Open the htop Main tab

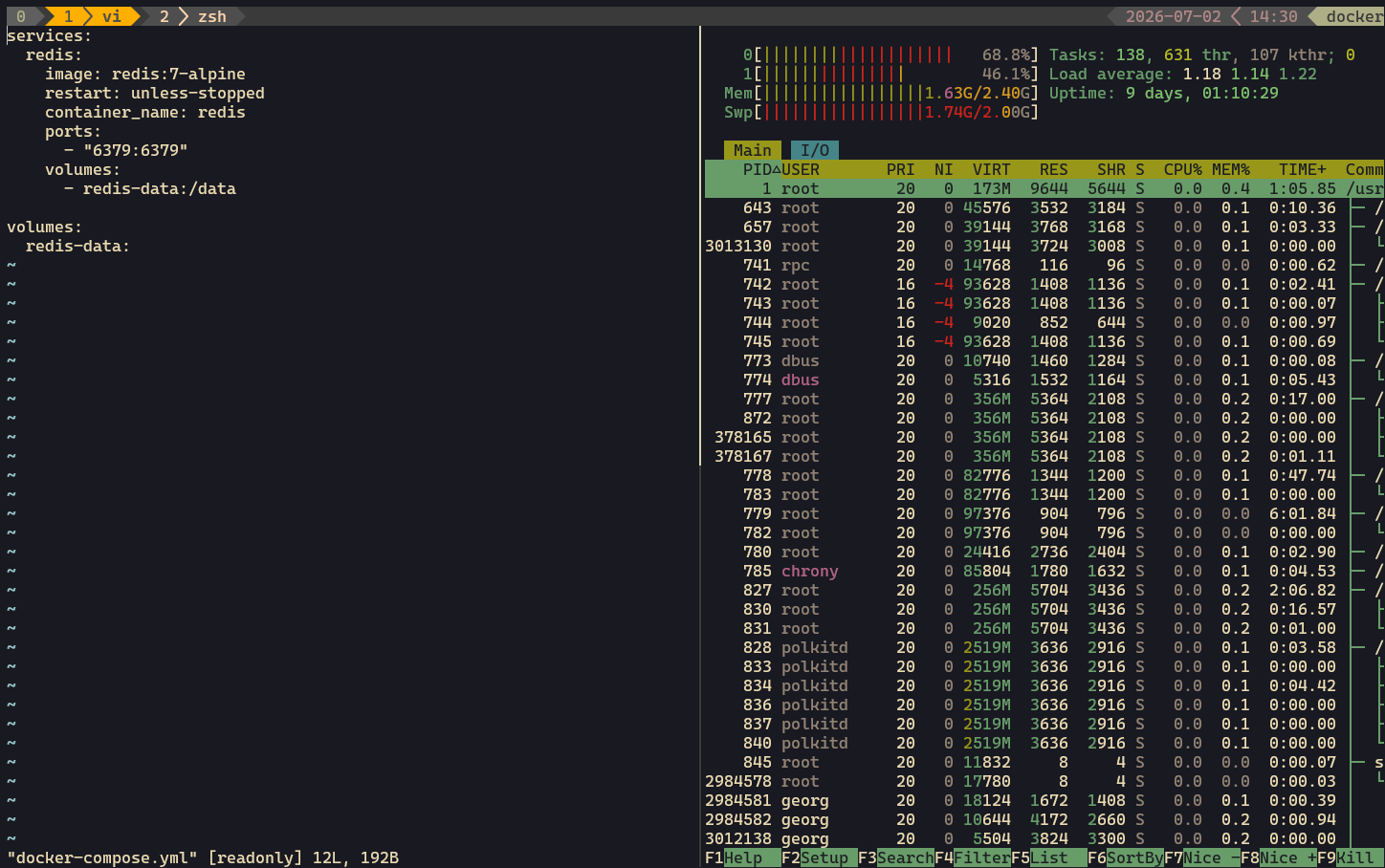pyautogui.click(x=753, y=150)
